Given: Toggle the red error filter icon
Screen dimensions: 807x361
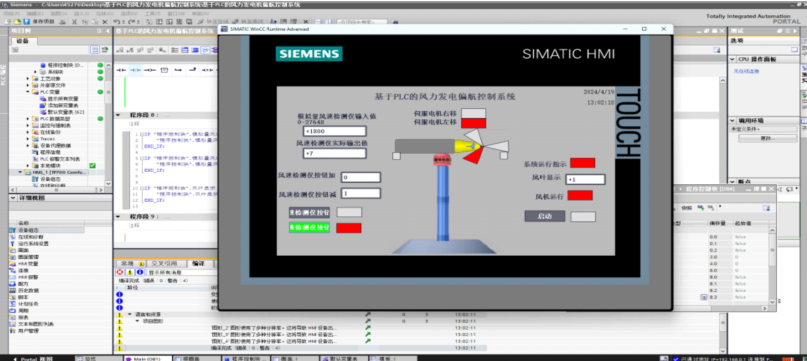Looking at the screenshot, I should click(x=120, y=272).
